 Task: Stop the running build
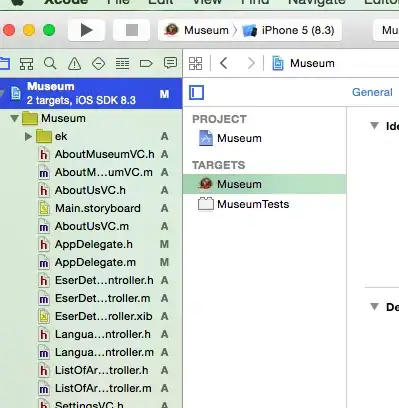point(132,30)
